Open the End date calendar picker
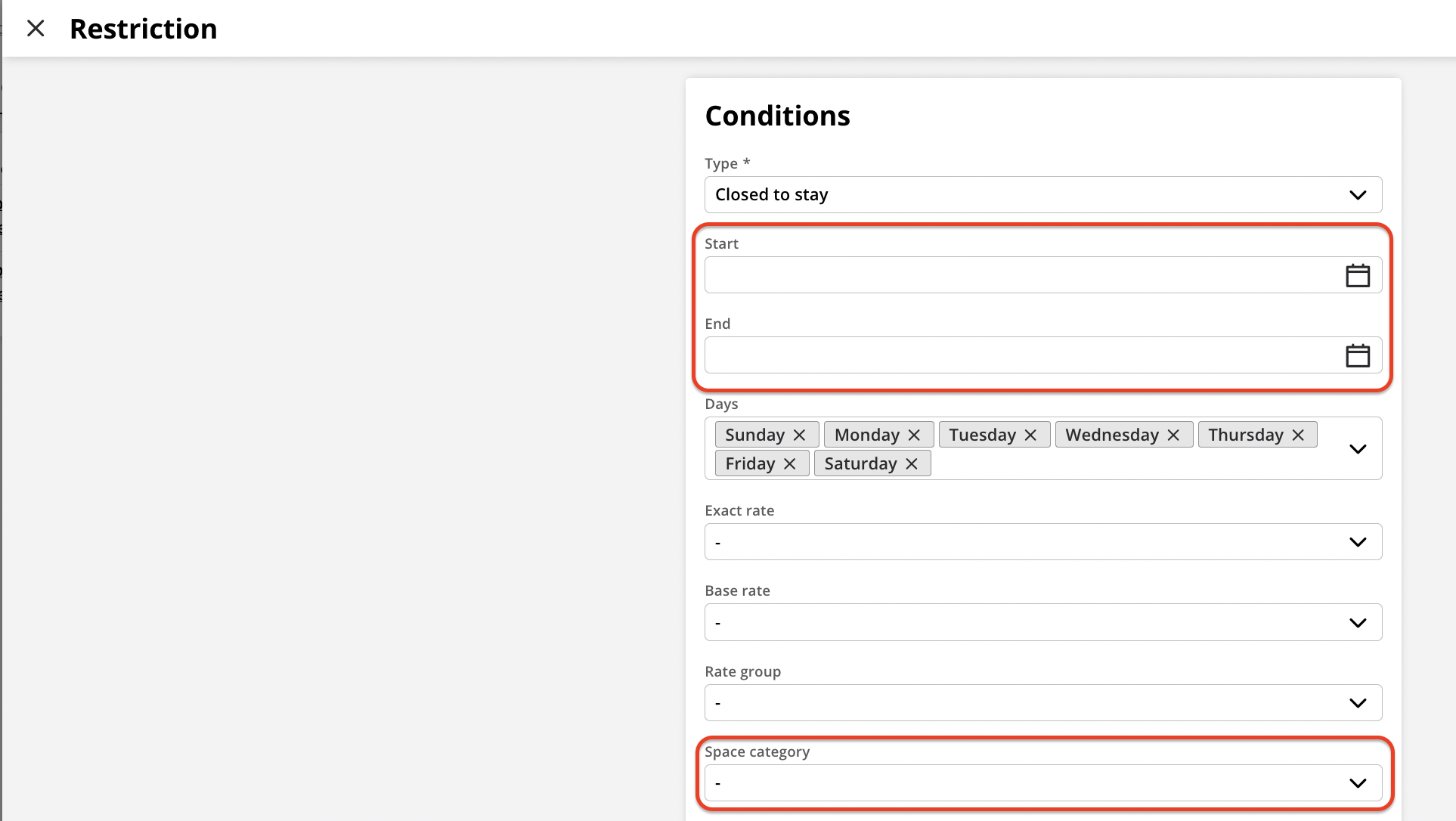The width and height of the screenshot is (1456, 821). point(1357,355)
